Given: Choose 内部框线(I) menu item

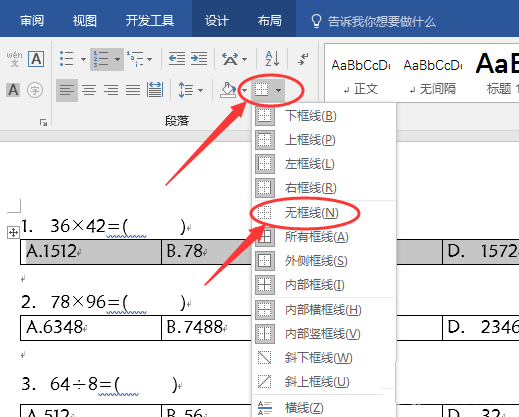Looking at the screenshot, I should [x=325, y=285].
